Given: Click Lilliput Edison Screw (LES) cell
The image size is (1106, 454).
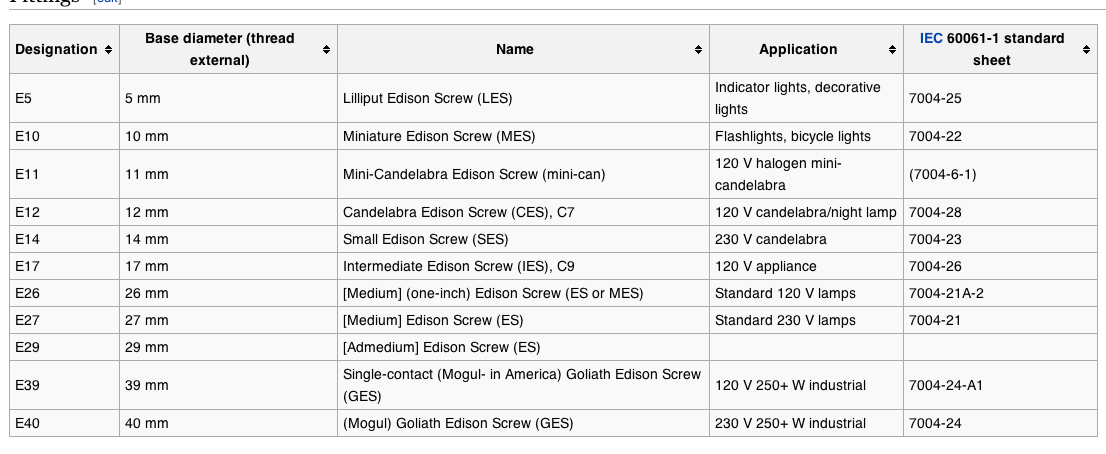Looking at the screenshot, I should [427, 98].
